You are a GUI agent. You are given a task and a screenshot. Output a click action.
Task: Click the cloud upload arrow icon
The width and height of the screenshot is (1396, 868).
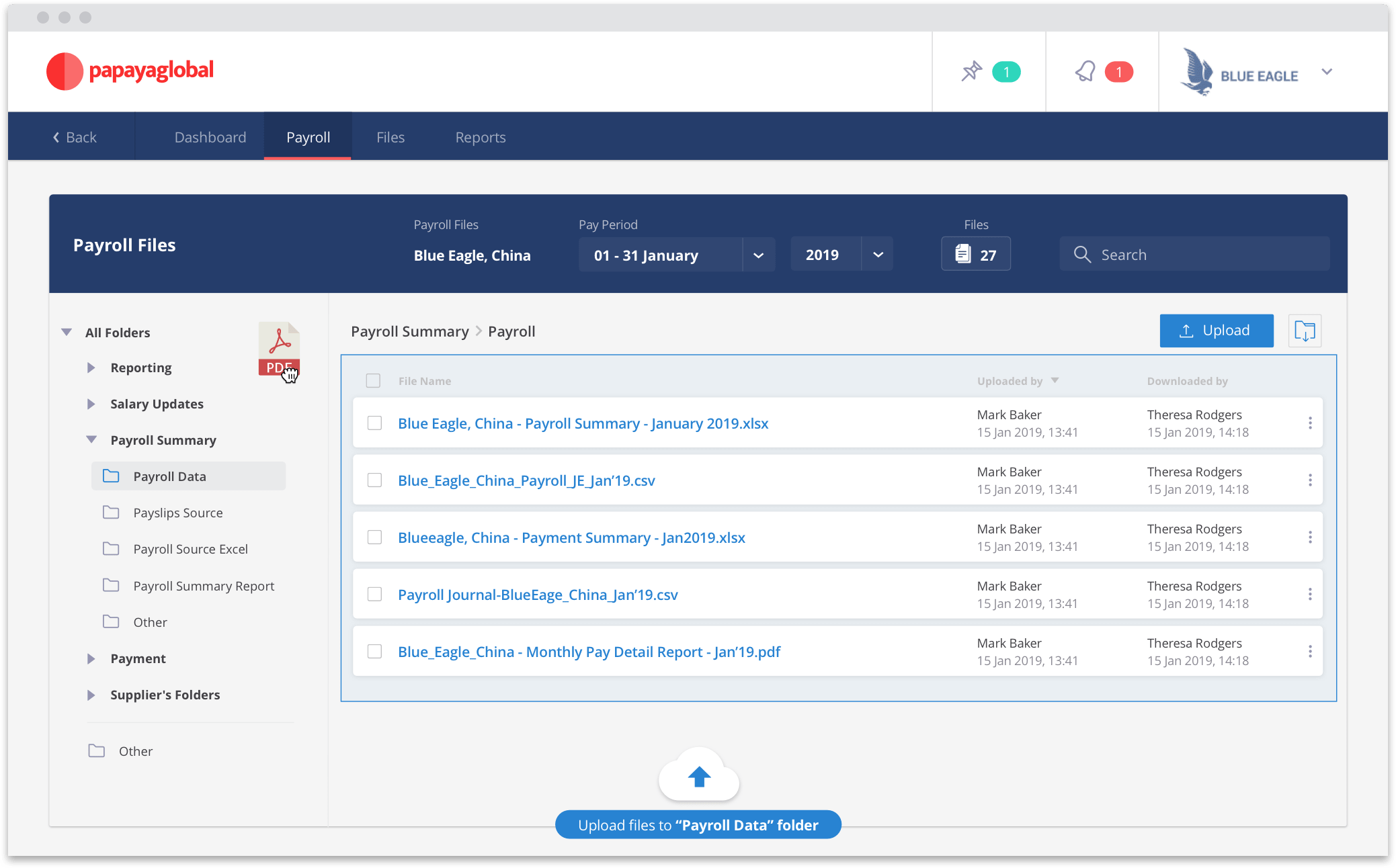click(699, 777)
